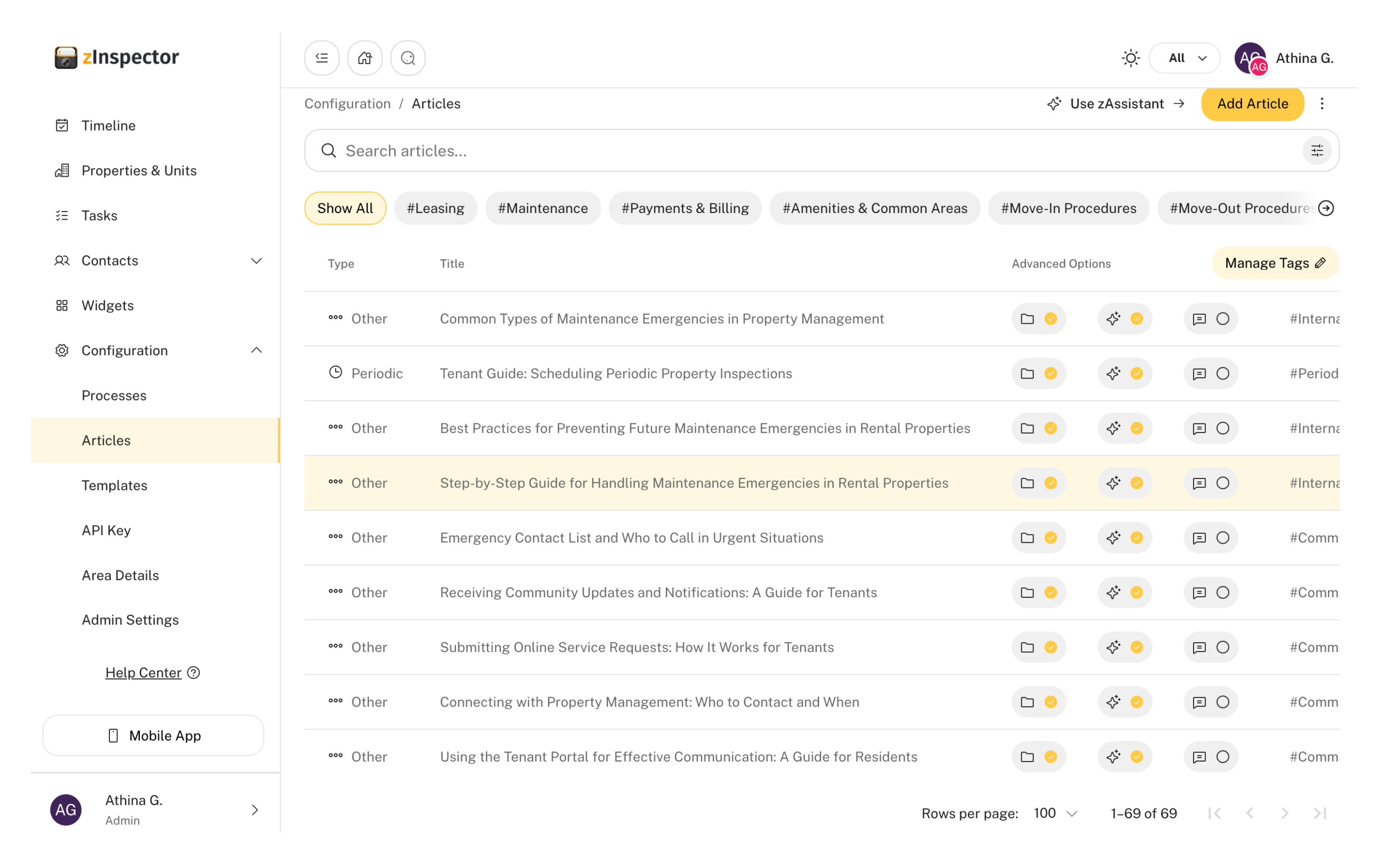Click the Periodic clock icon for Tenant Guide article
Viewport: 1392px width, 868px height.
tap(336, 372)
